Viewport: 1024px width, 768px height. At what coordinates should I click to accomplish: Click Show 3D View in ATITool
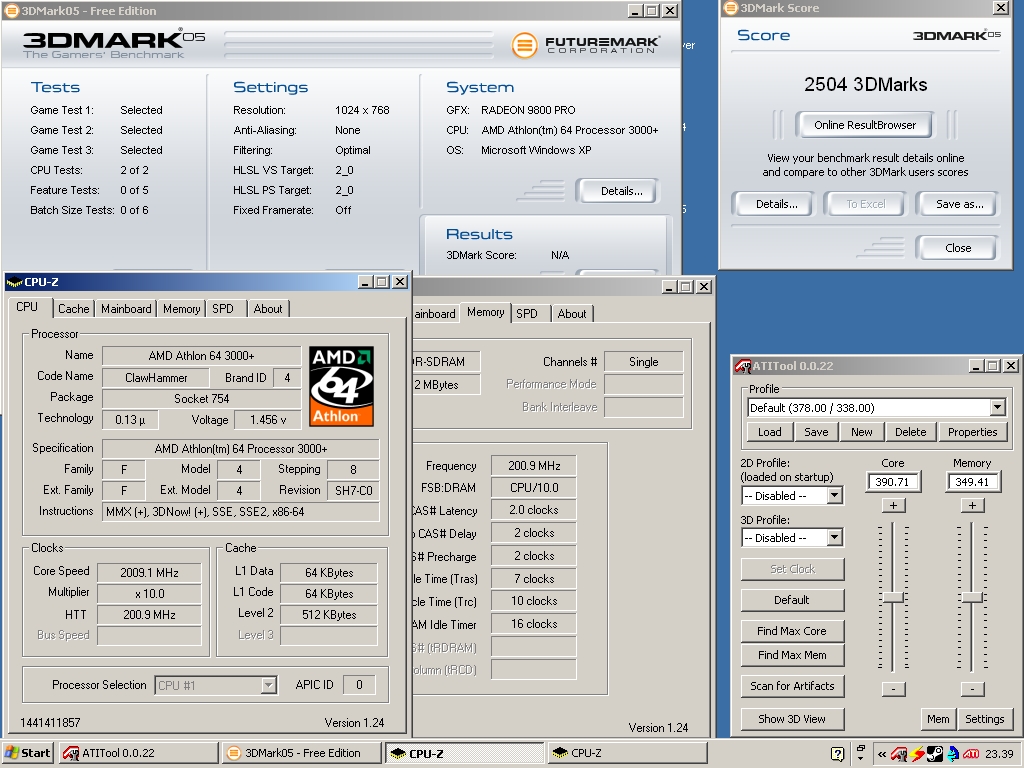tap(792, 719)
